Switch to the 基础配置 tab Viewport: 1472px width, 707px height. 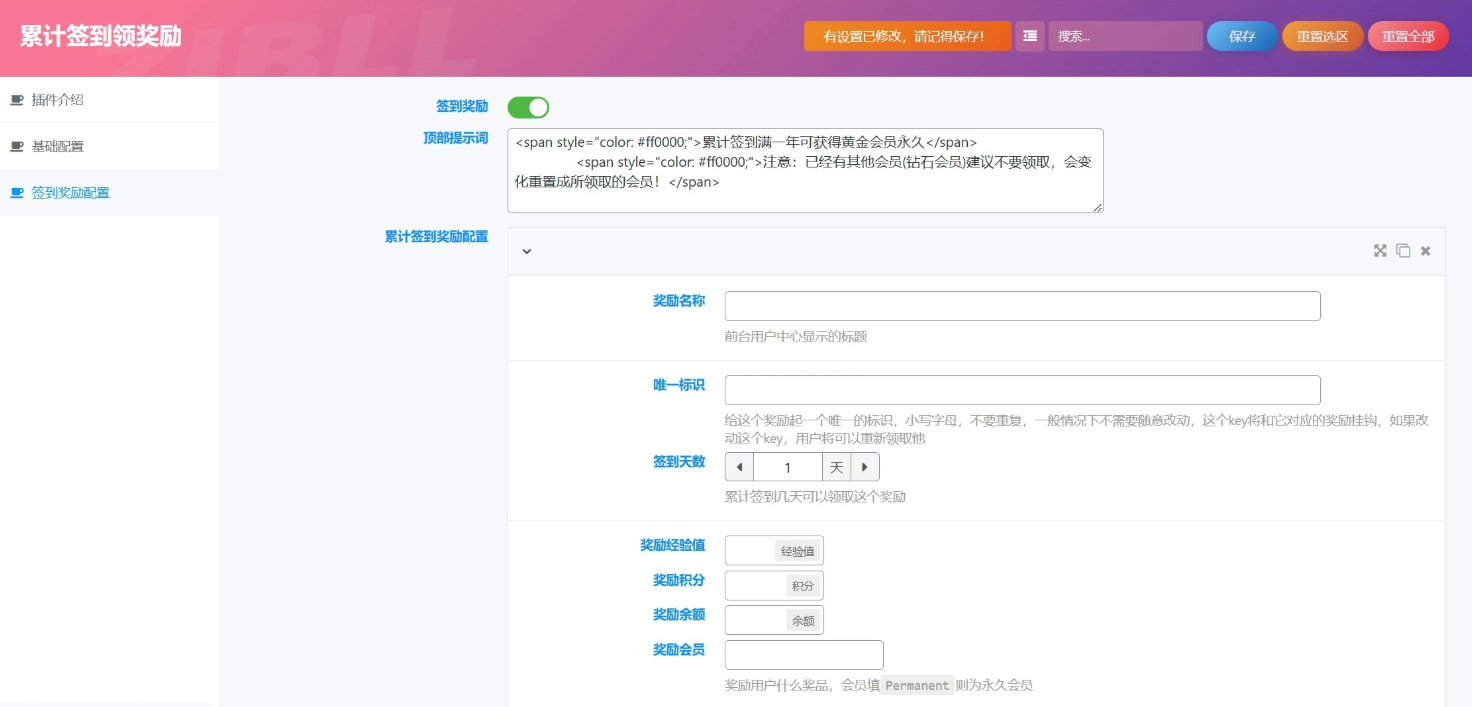[x=58, y=146]
